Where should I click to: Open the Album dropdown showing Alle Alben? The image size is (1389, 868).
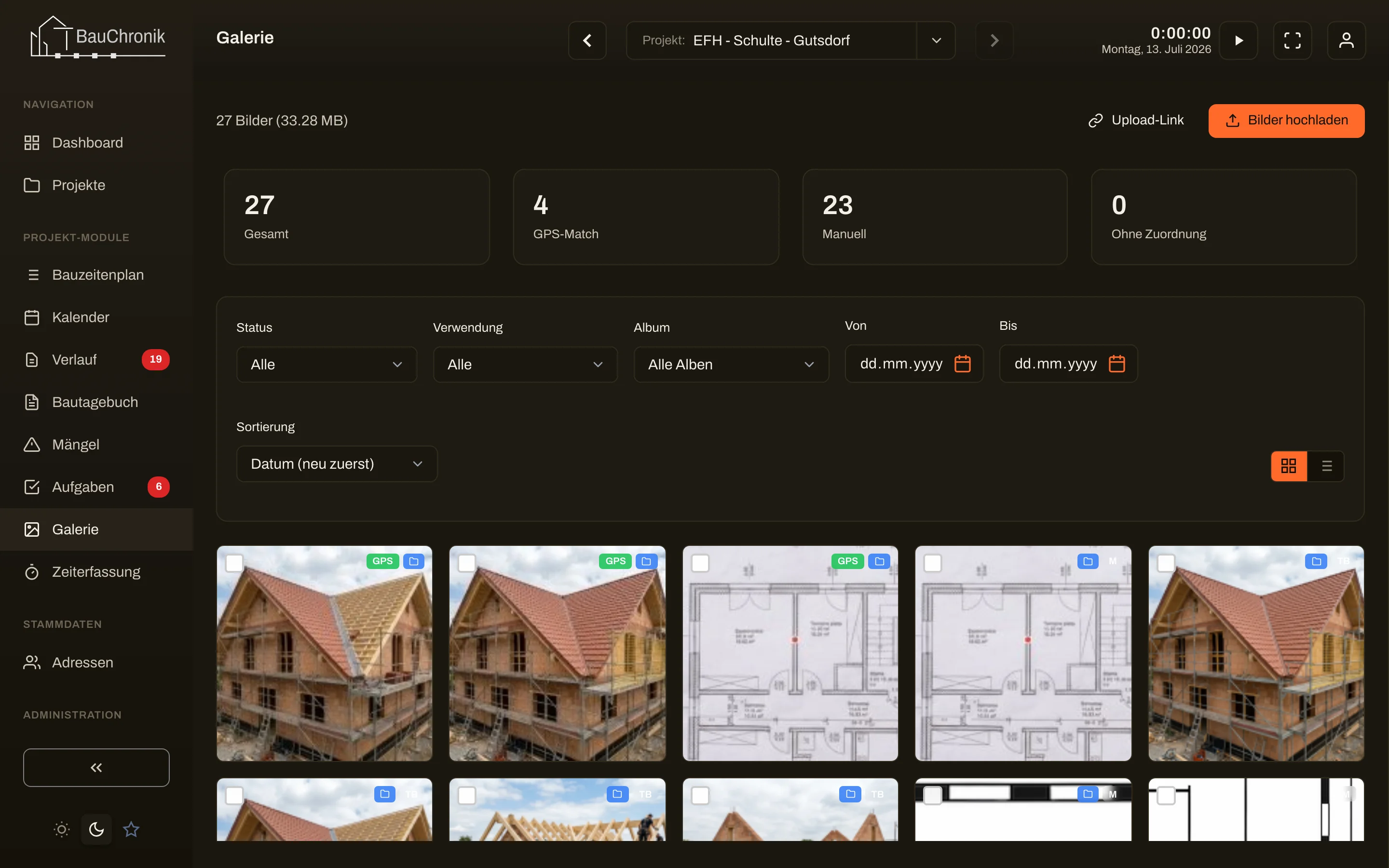(x=731, y=365)
